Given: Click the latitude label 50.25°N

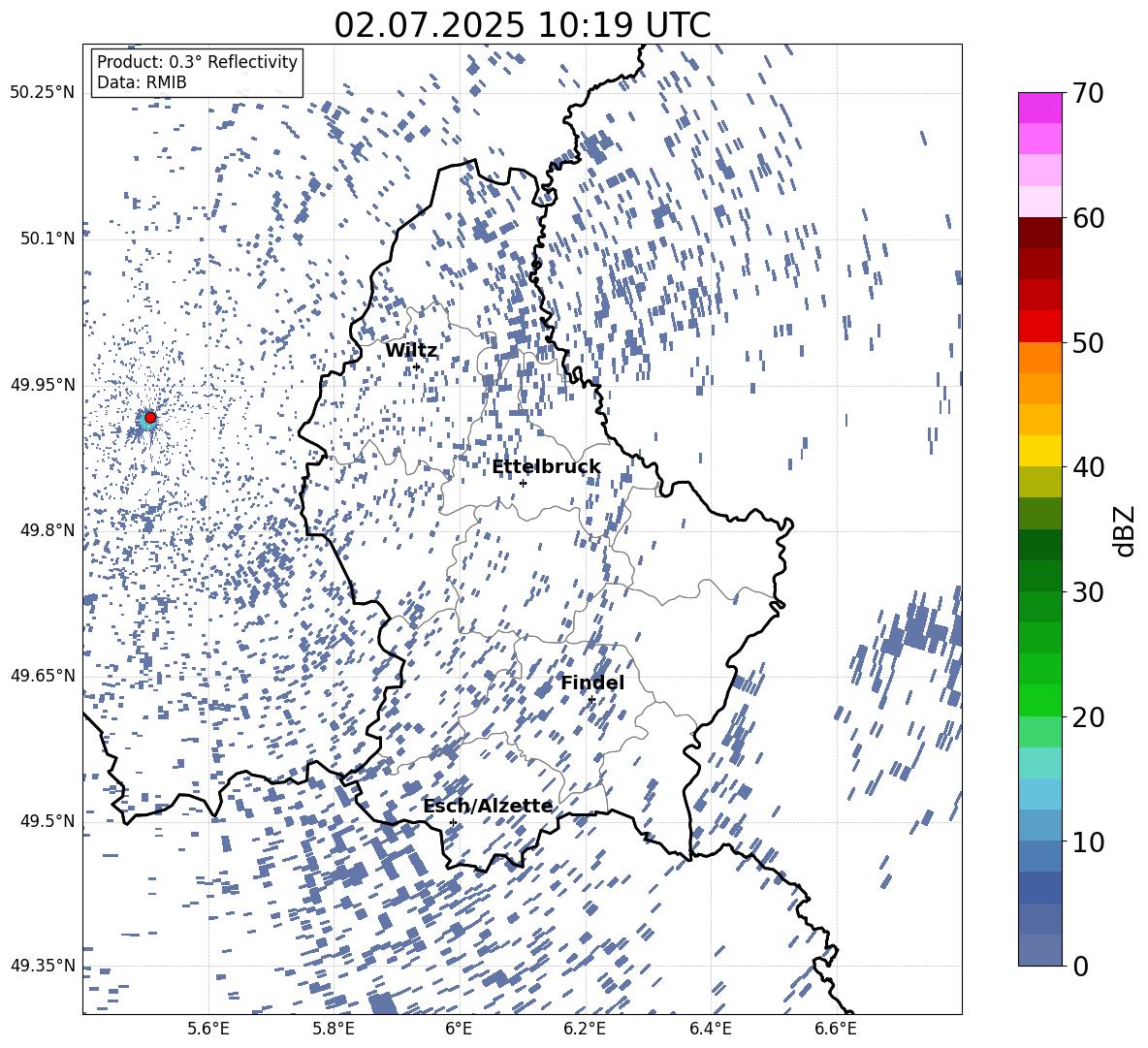Looking at the screenshot, I should (44, 93).
